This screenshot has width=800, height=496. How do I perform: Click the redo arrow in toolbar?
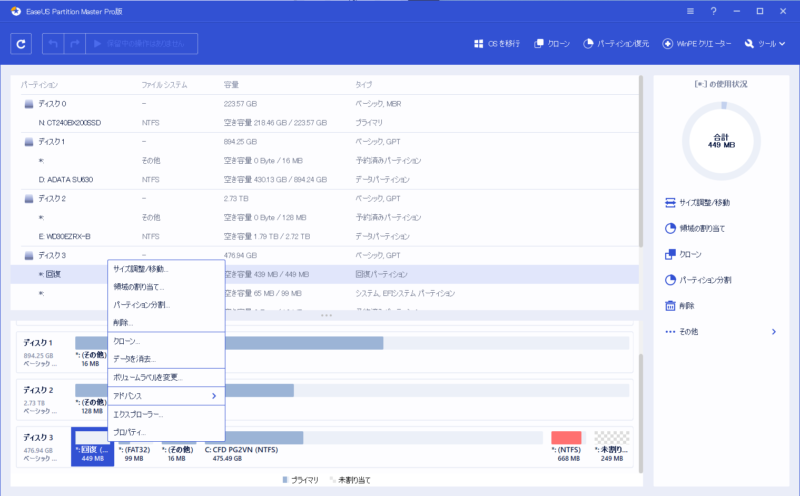[74, 44]
